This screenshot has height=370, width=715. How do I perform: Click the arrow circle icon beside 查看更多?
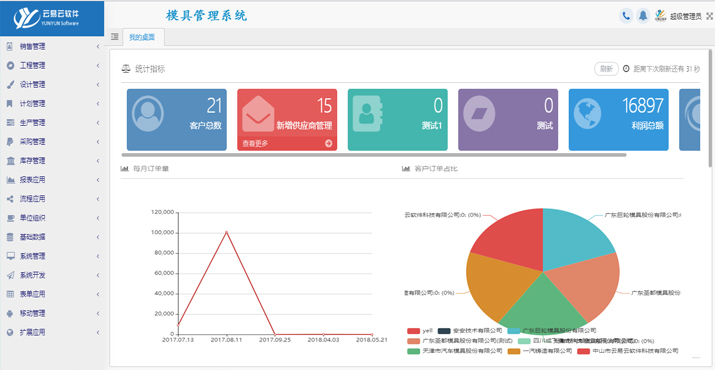coord(328,143)
